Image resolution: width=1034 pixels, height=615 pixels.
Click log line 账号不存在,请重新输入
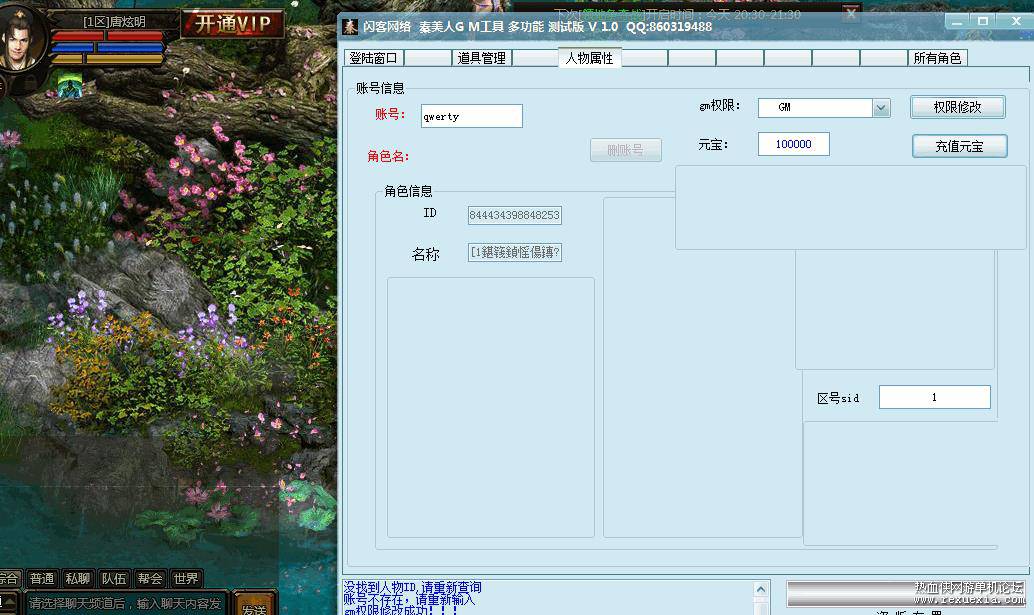point(409,599)
